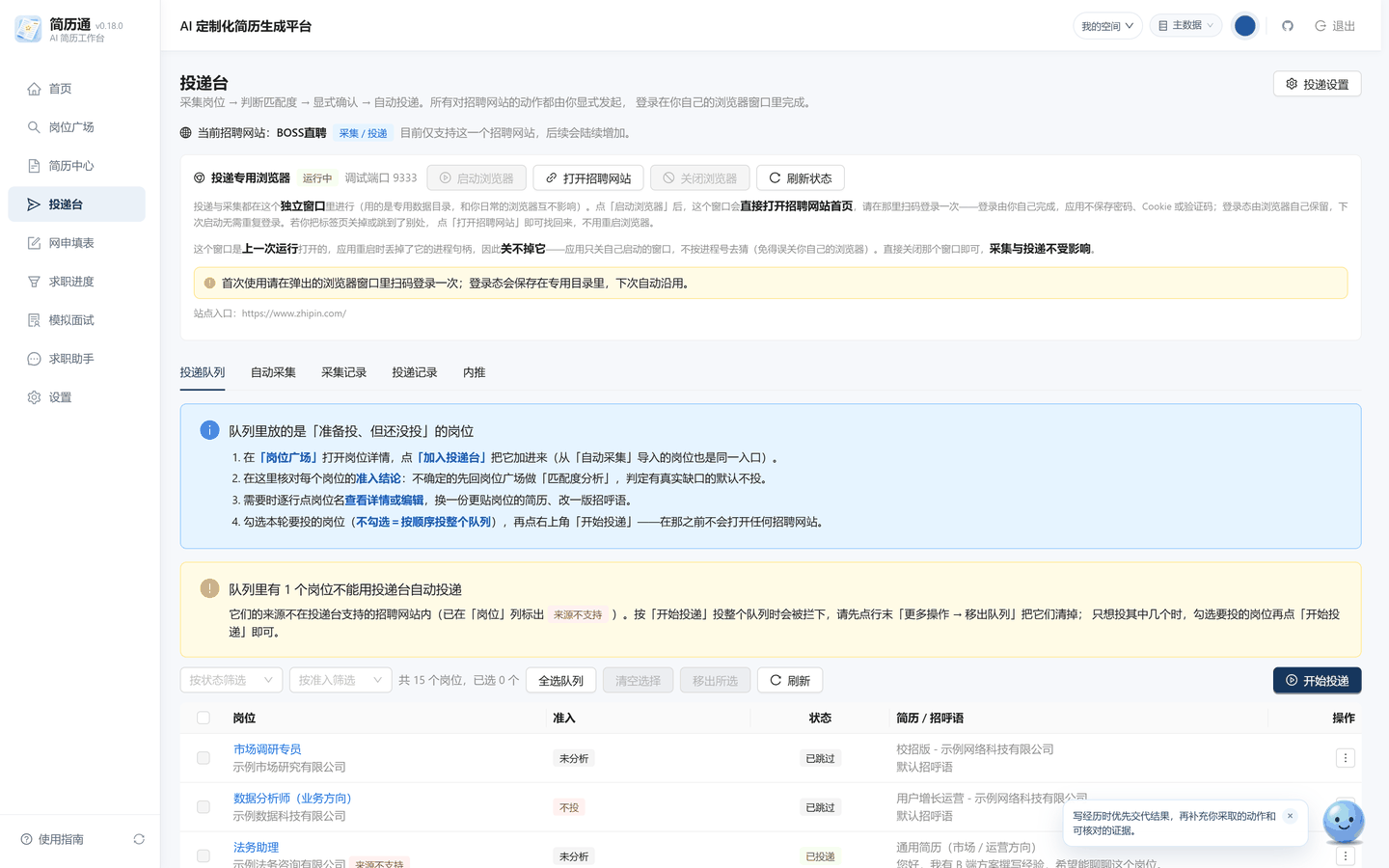This screenshot has width=1389, height=868.
Task: Tick the select-all checkbox in table header
Action: pos(203,718)
